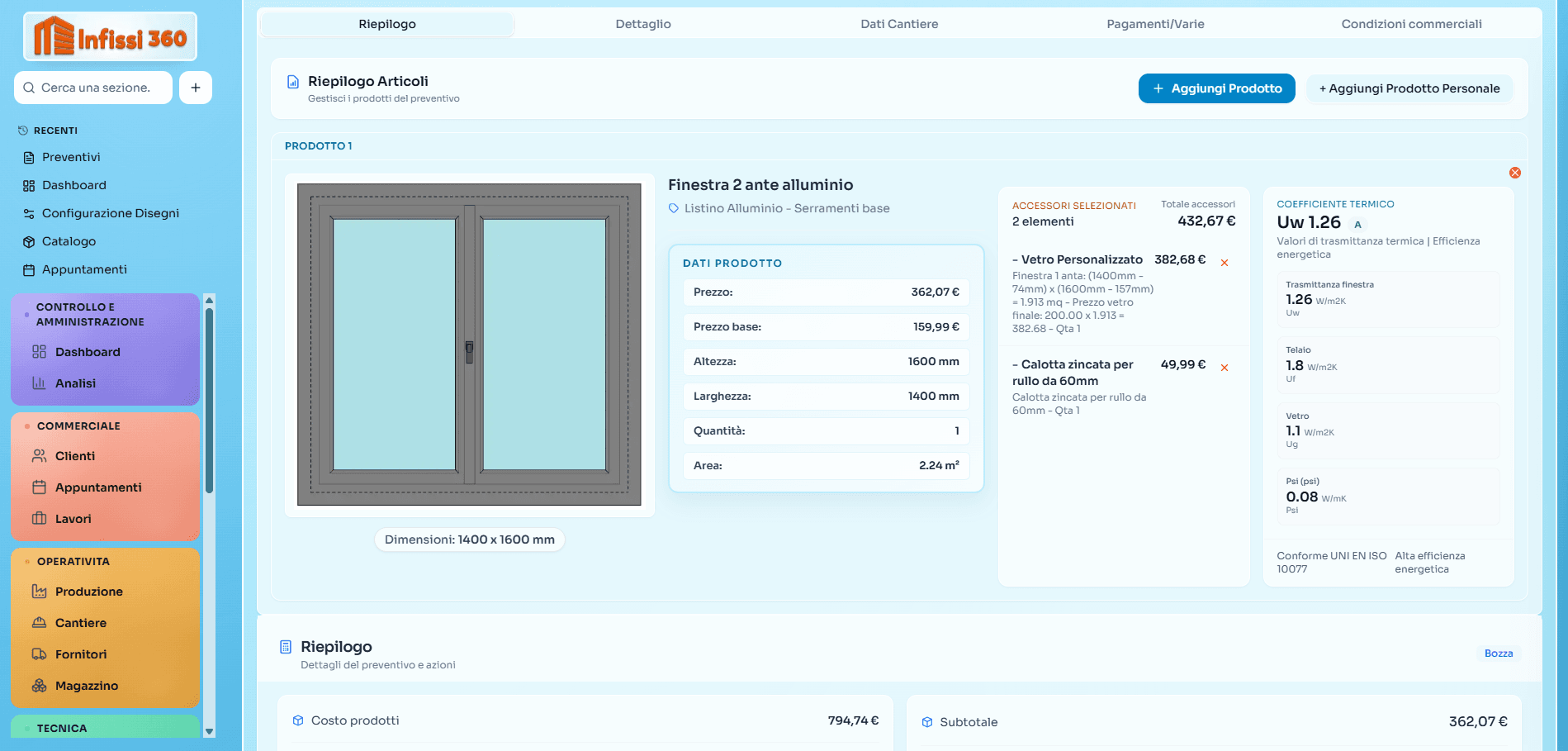Screen dimensions: 1568x751
Task: Remove Vetro Personalizzato accessory
Action: [1225, 263]
